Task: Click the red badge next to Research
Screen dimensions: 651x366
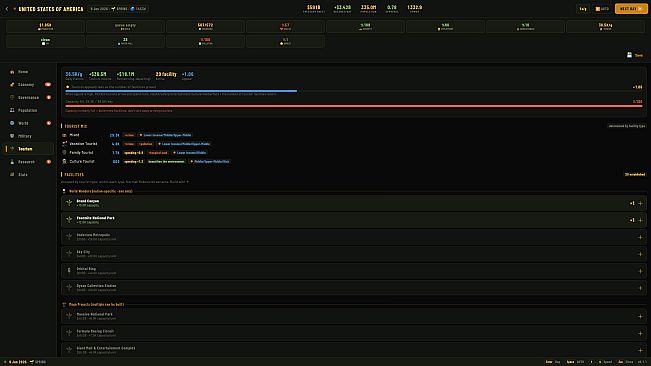Action: pos(49,162)
